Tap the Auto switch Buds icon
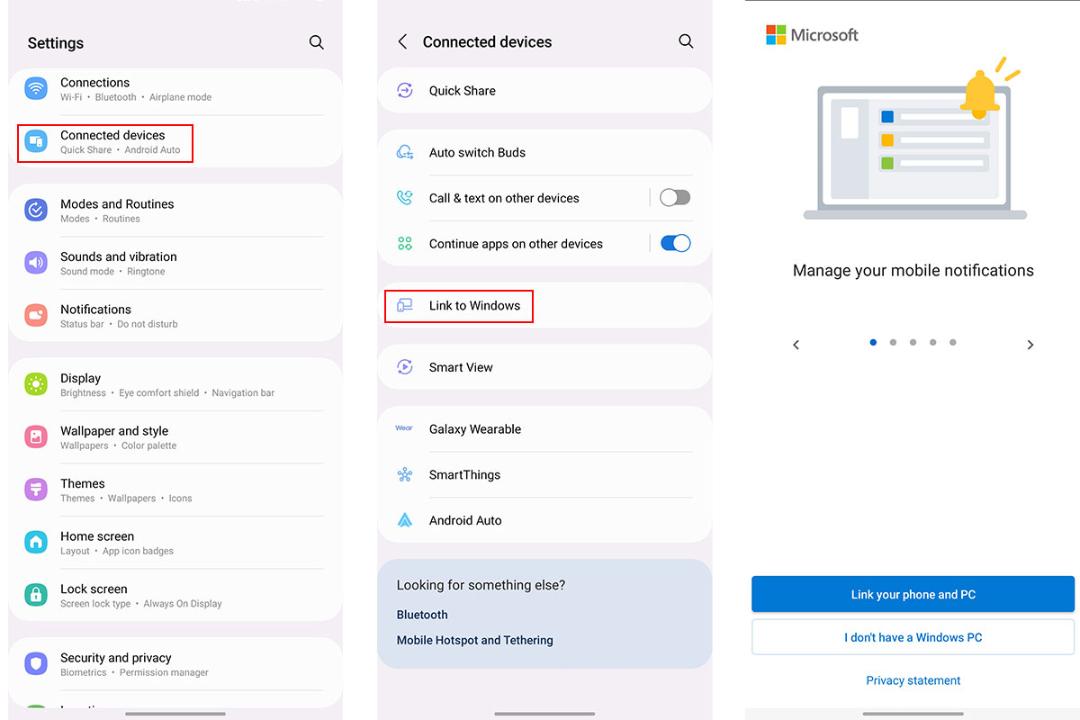 (x=405, y=152)
